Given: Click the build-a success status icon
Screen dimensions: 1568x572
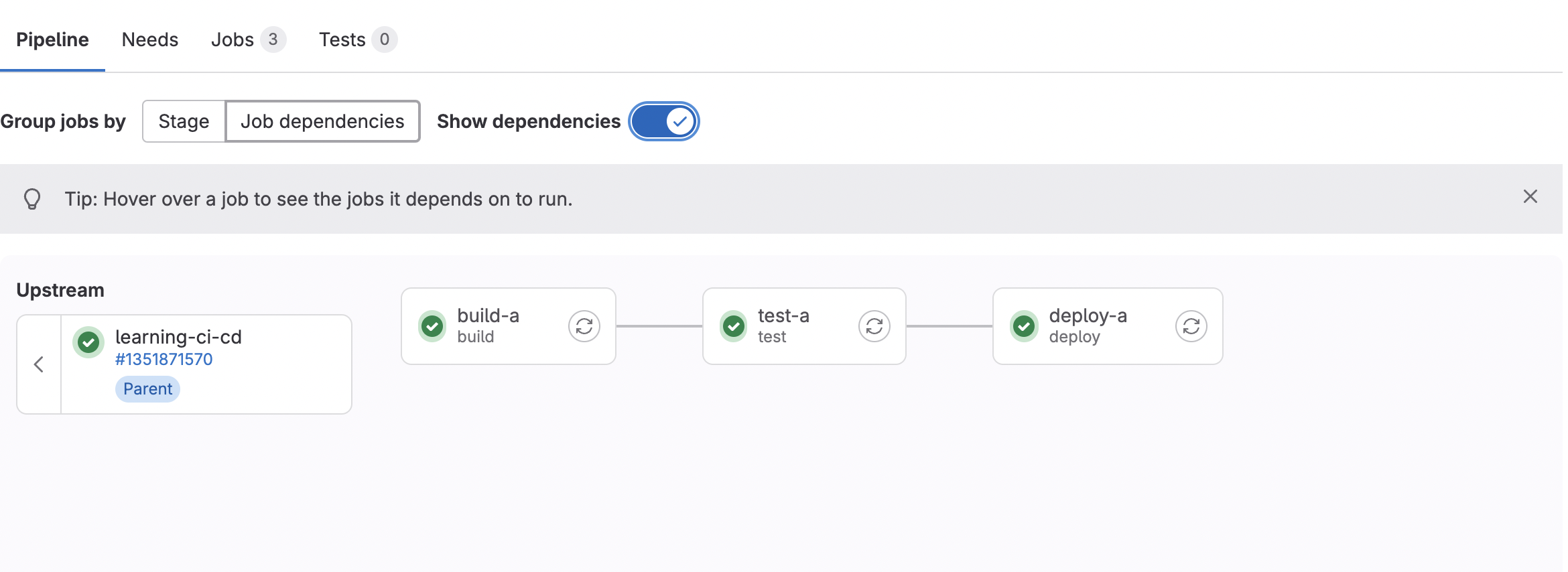Looking at the screenshot, I should click(432, 326).
